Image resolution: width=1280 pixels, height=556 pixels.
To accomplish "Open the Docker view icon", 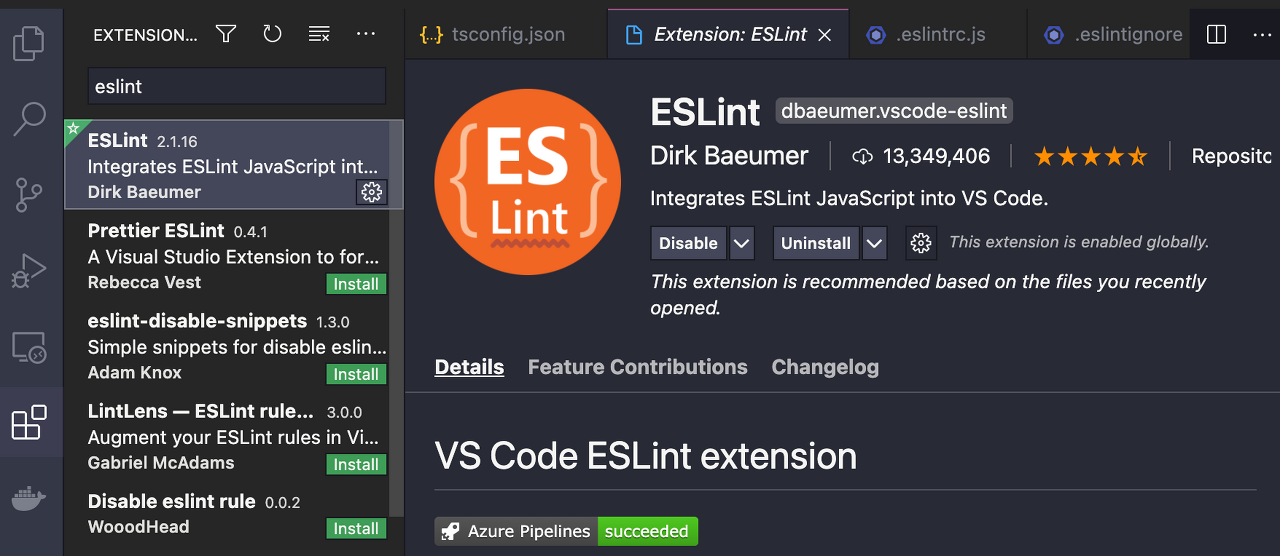I will [x=28, y=499].
